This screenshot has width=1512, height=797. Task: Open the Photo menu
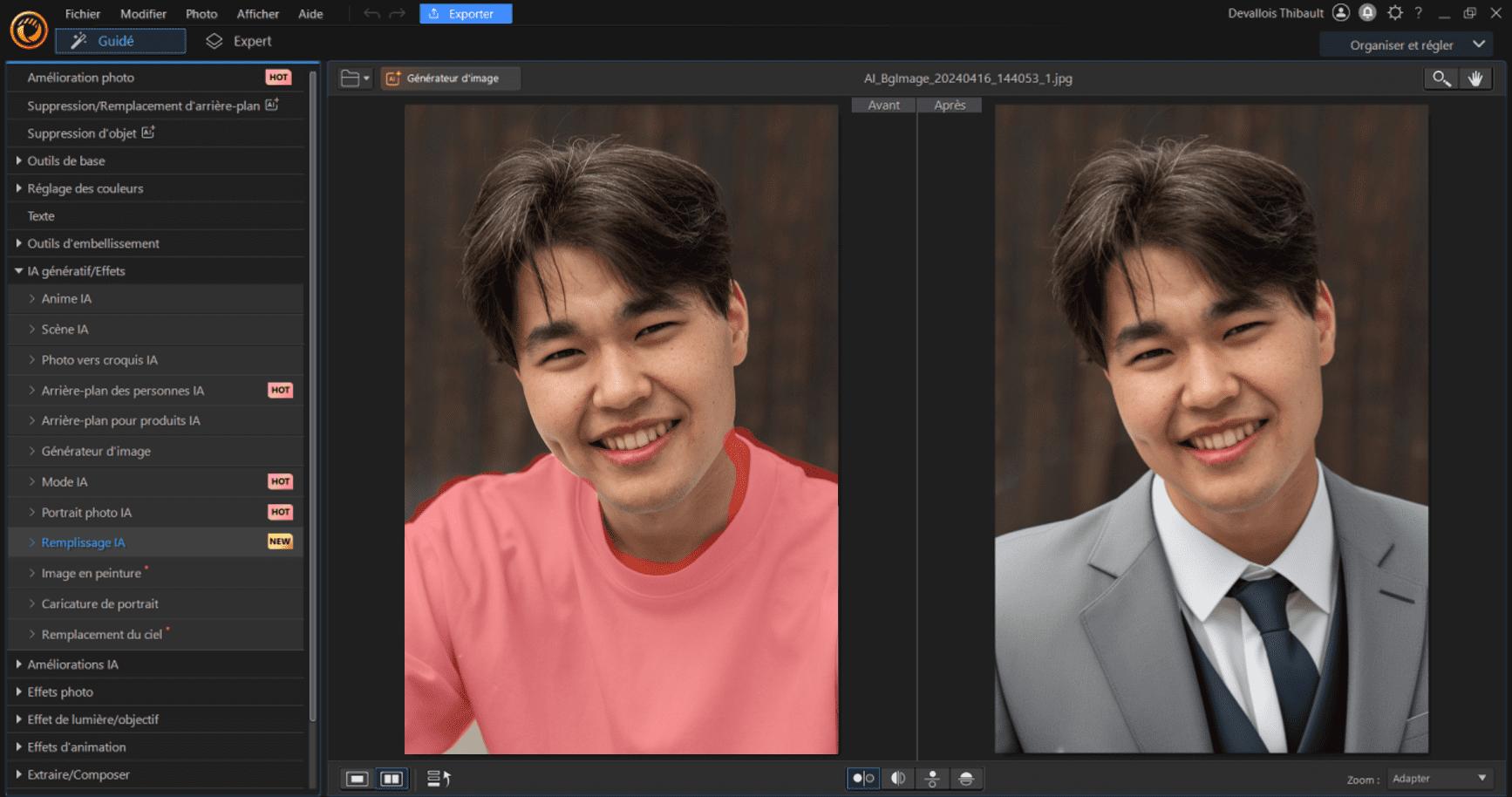pos(201,13)
